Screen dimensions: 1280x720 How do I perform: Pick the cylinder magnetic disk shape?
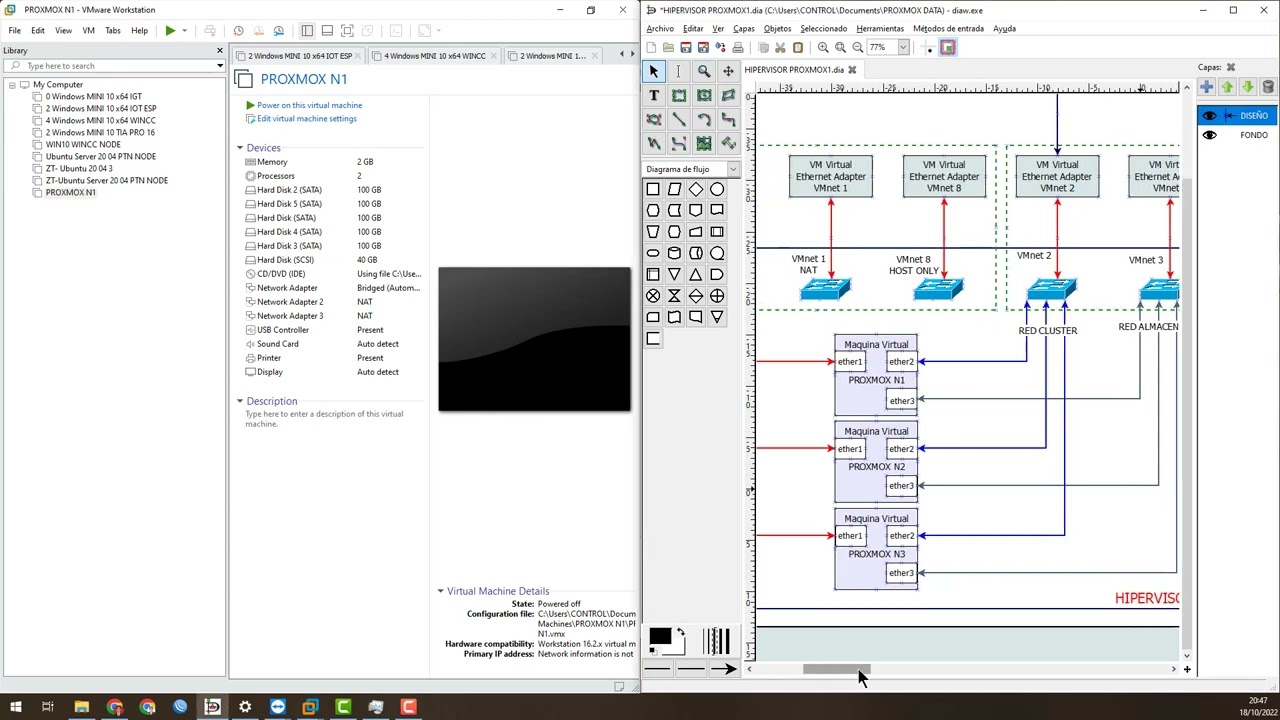pyautogui.click(x=675, y=253)
